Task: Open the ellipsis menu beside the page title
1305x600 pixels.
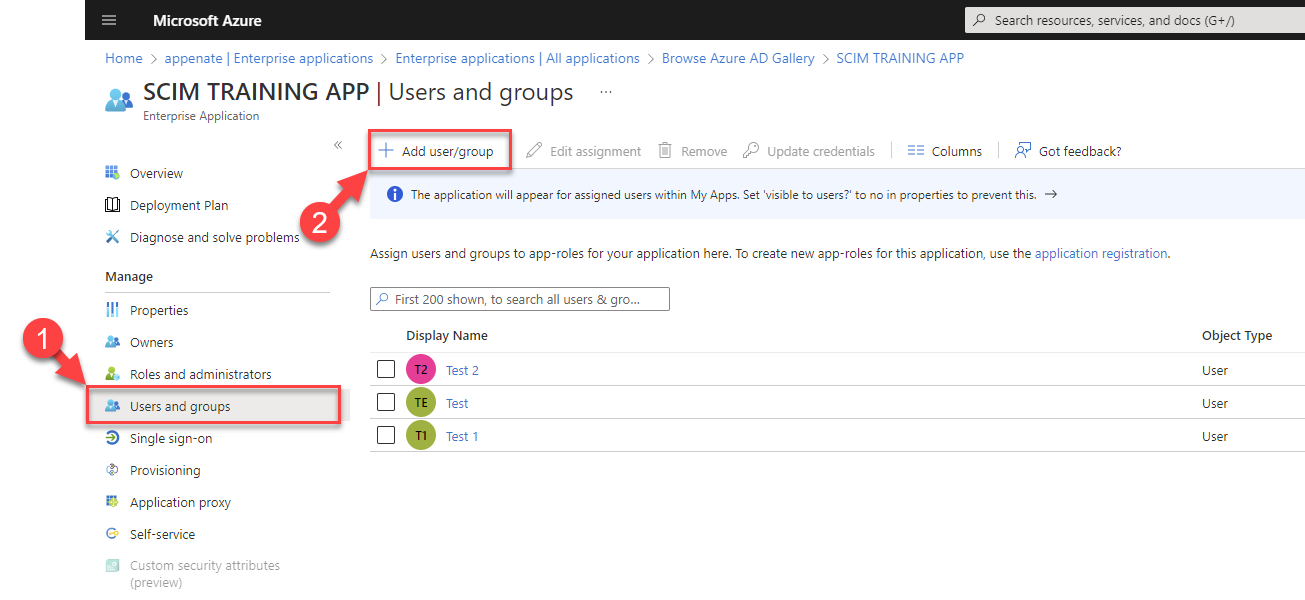Action: click(x=605, y=92)
